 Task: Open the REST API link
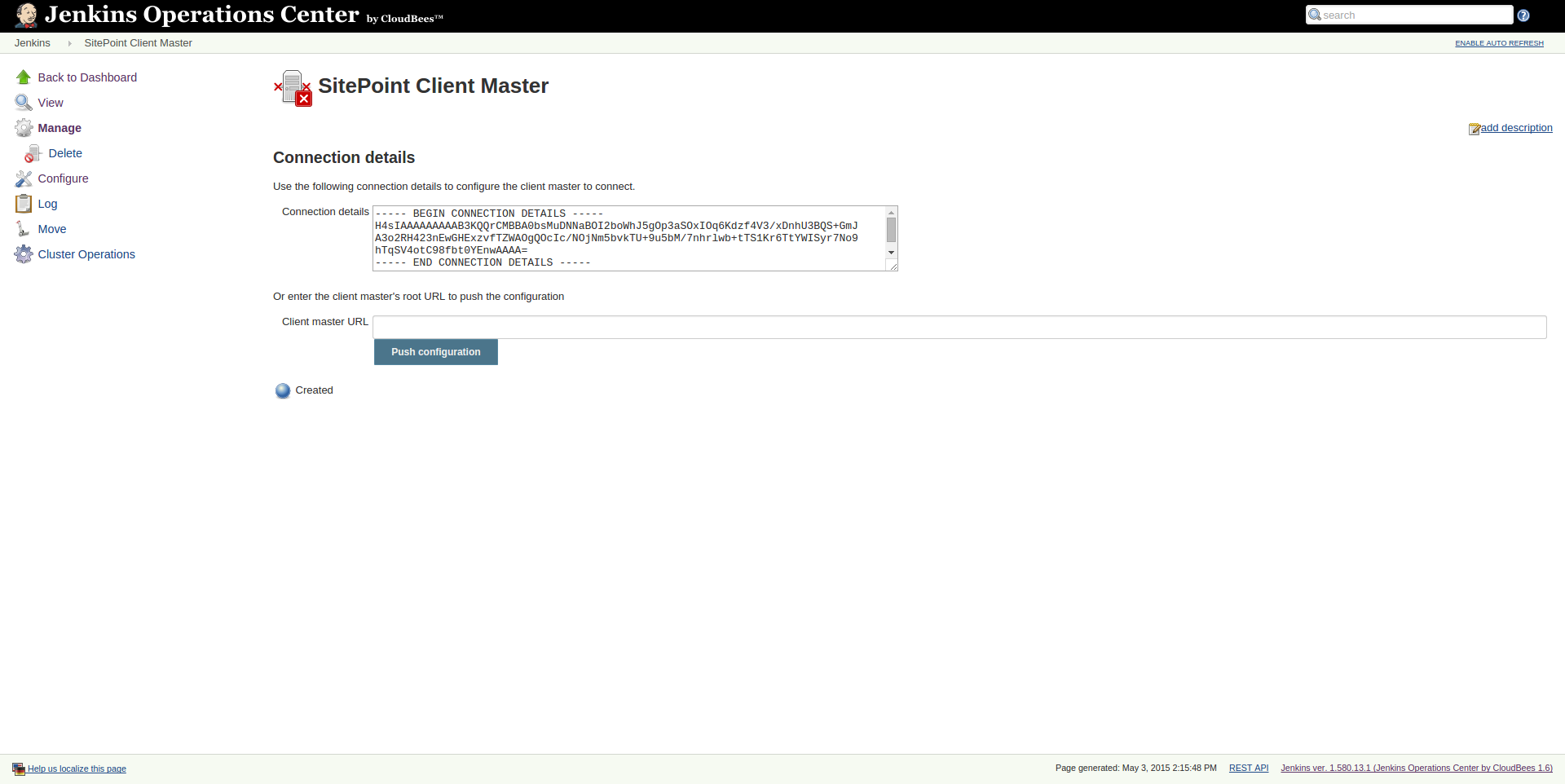click(x=1249, y=768)
